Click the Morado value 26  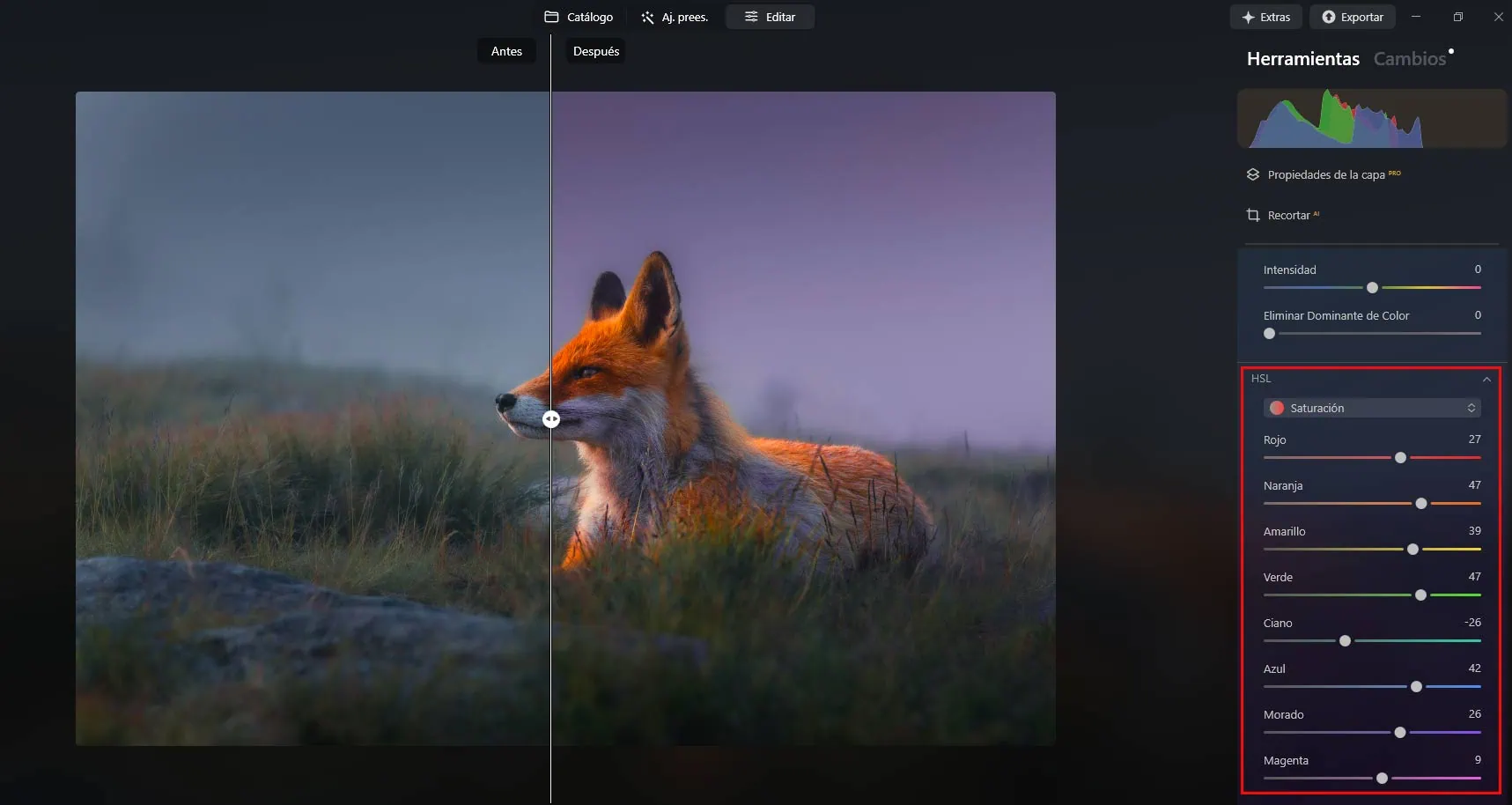(x=1474, y=714)
